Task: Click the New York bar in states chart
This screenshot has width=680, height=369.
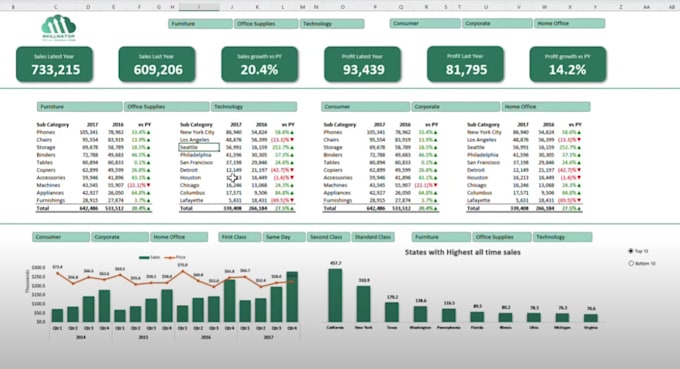Action: point(364,304)
